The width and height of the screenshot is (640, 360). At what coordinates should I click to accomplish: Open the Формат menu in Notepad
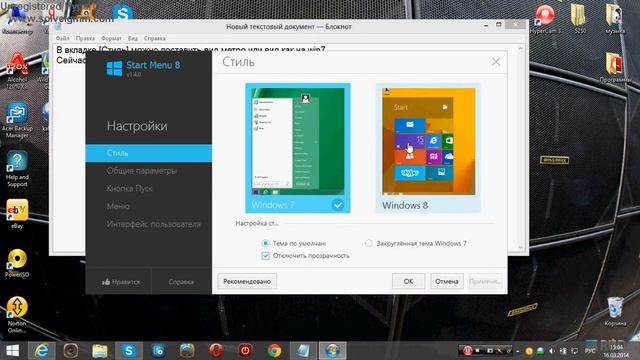111,38
